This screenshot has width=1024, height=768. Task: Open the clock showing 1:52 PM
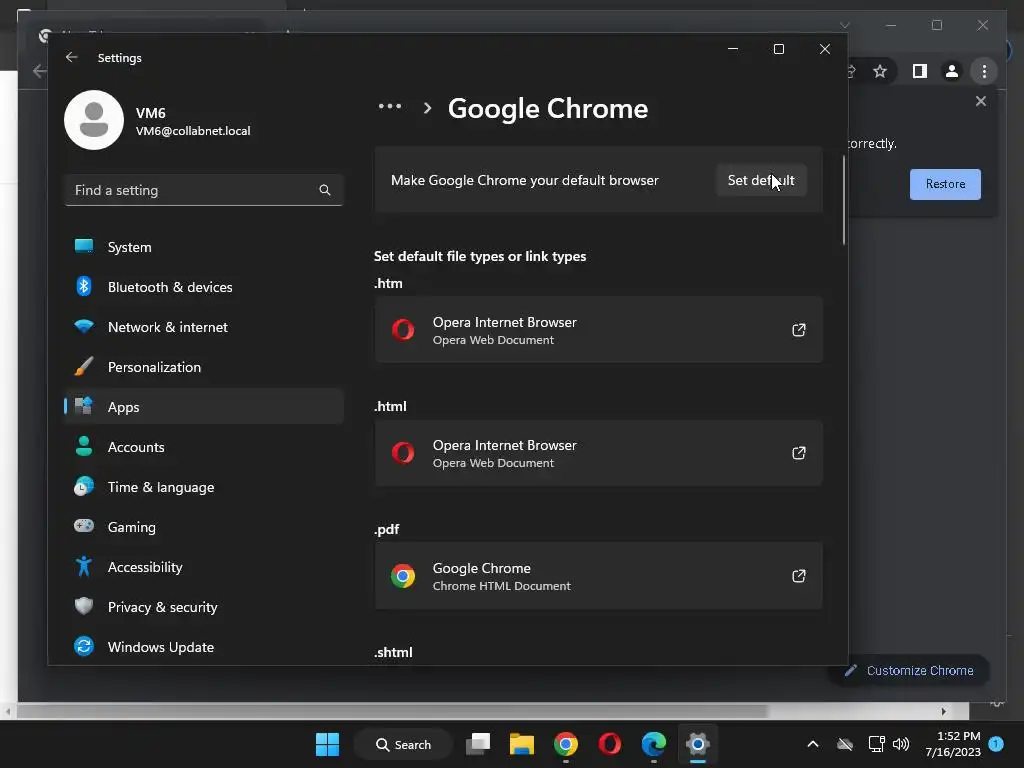pyautogui.click(x=953, y=744)
